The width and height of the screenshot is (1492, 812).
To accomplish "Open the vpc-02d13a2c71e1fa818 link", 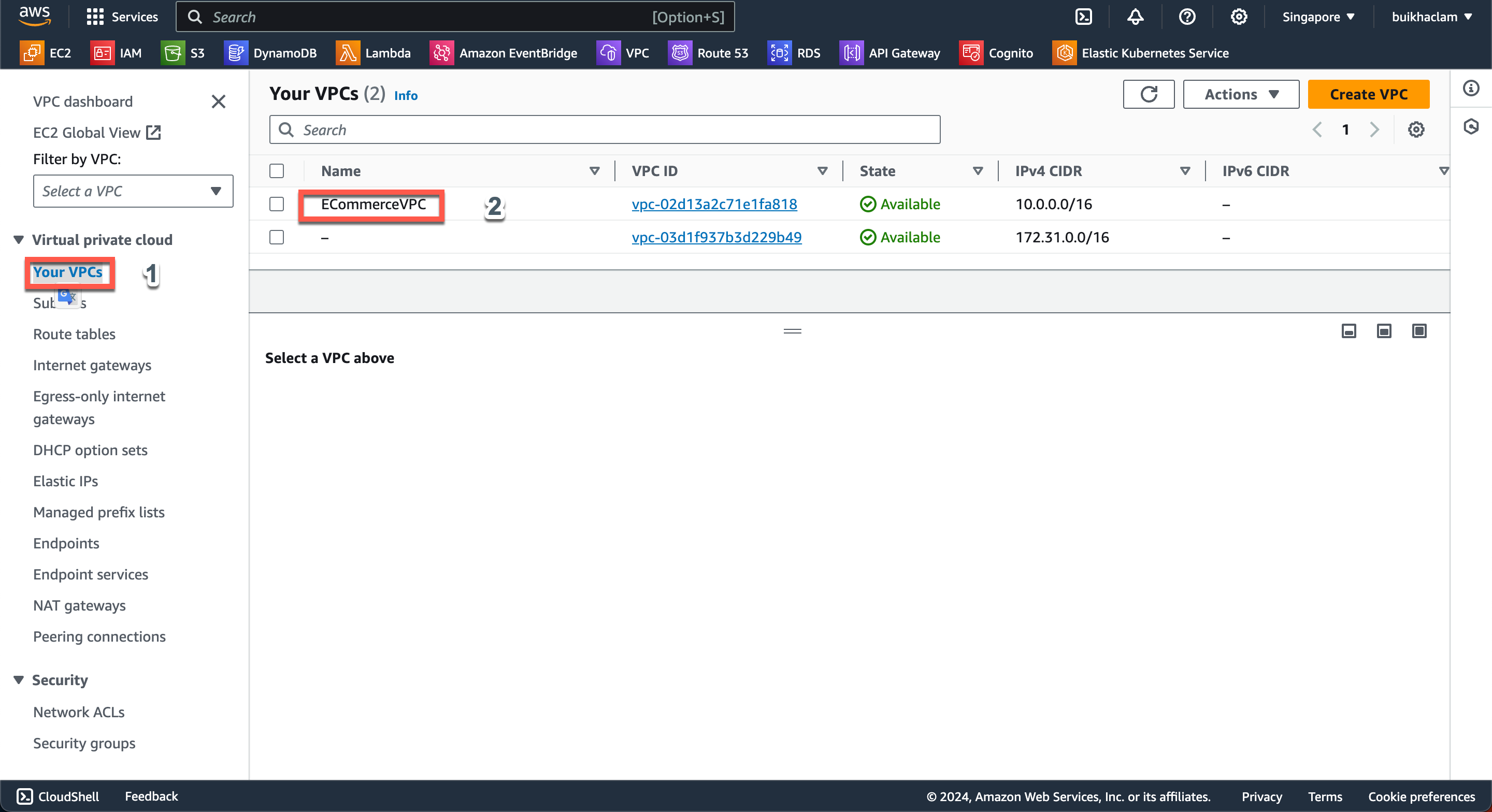I will click(x=714, y=204).
